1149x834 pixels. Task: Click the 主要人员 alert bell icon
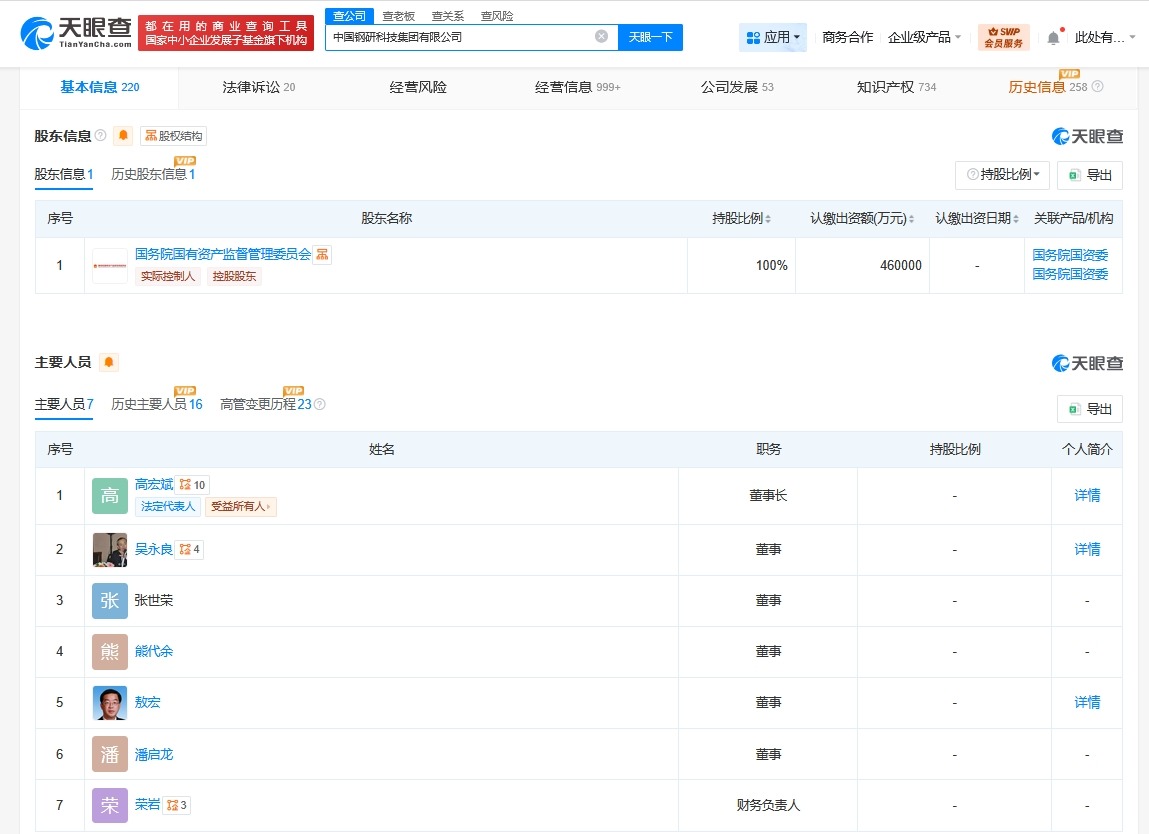tap(108, 362)
